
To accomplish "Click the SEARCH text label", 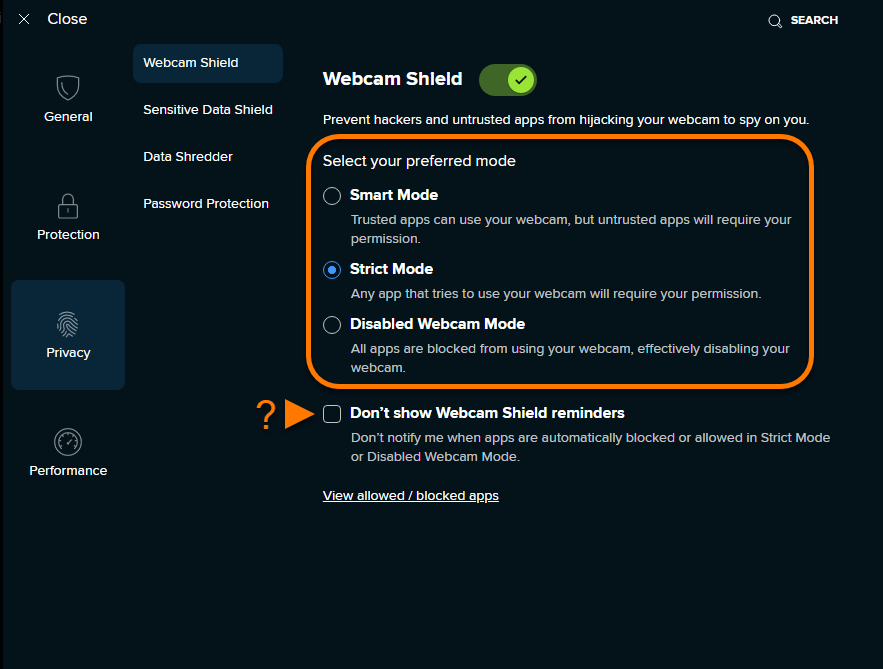I will [814, 20].
